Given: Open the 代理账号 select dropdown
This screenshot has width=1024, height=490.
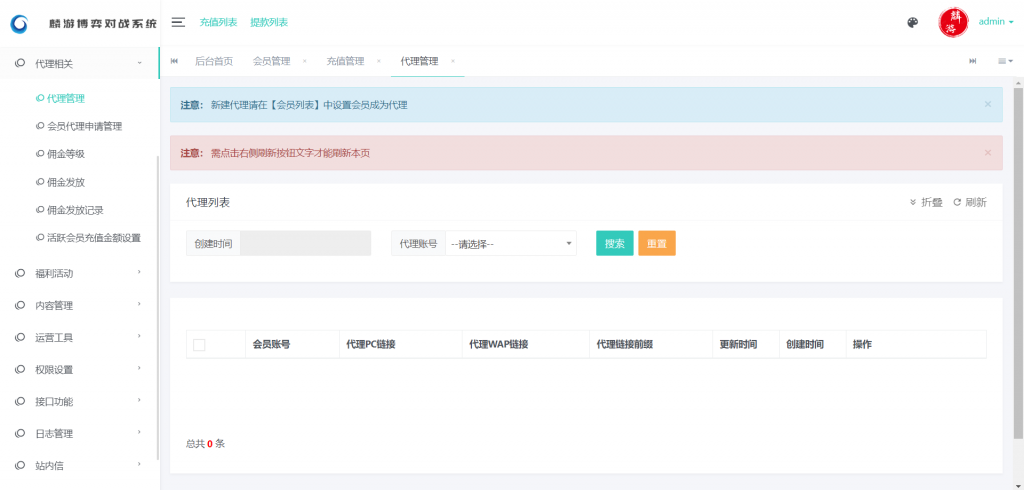Looking at the screenshot, I should point(511,244).
